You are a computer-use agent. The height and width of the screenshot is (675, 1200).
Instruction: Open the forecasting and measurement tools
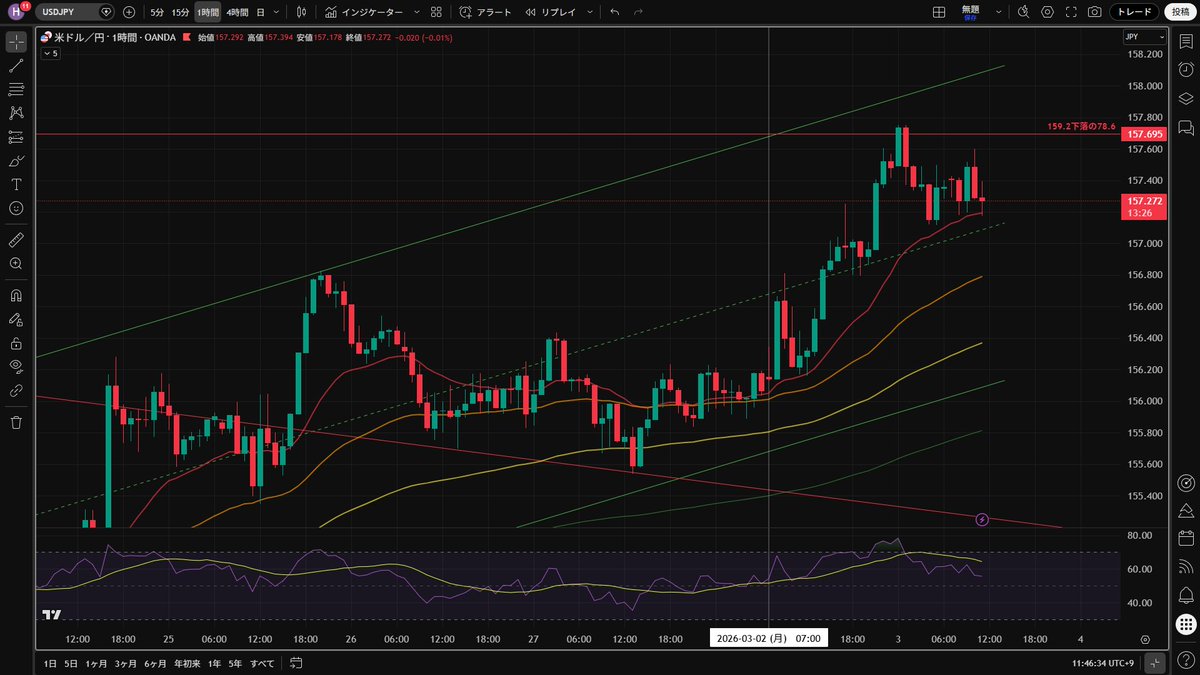pos(16,137)
